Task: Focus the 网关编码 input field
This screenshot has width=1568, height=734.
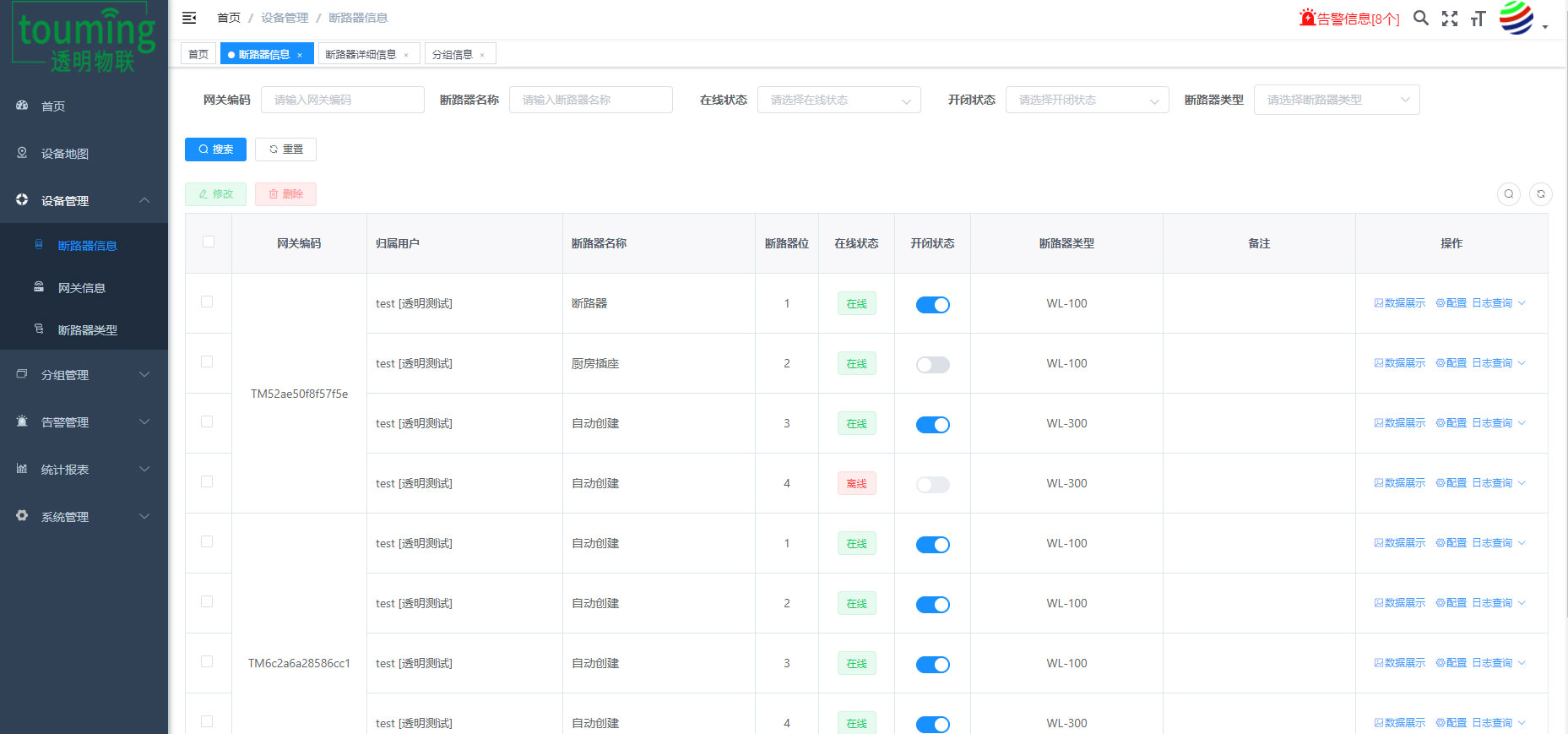Action: click(x=342, y=100)
